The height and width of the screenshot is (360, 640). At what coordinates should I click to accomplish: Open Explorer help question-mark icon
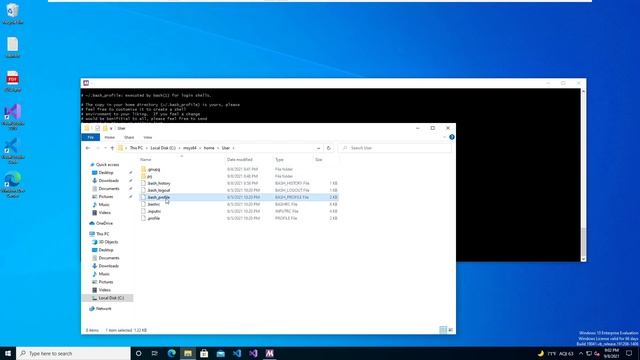click(451, 137)
